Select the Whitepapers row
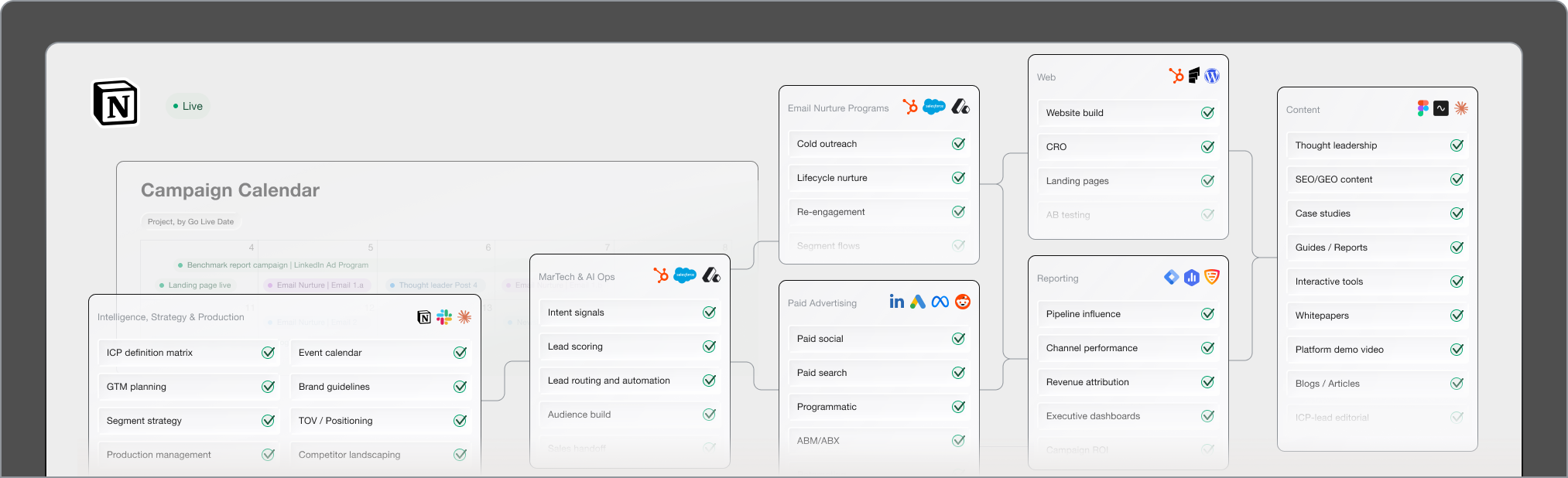The width and height of the screenshot is (1568, 478). click(1378, 316)
